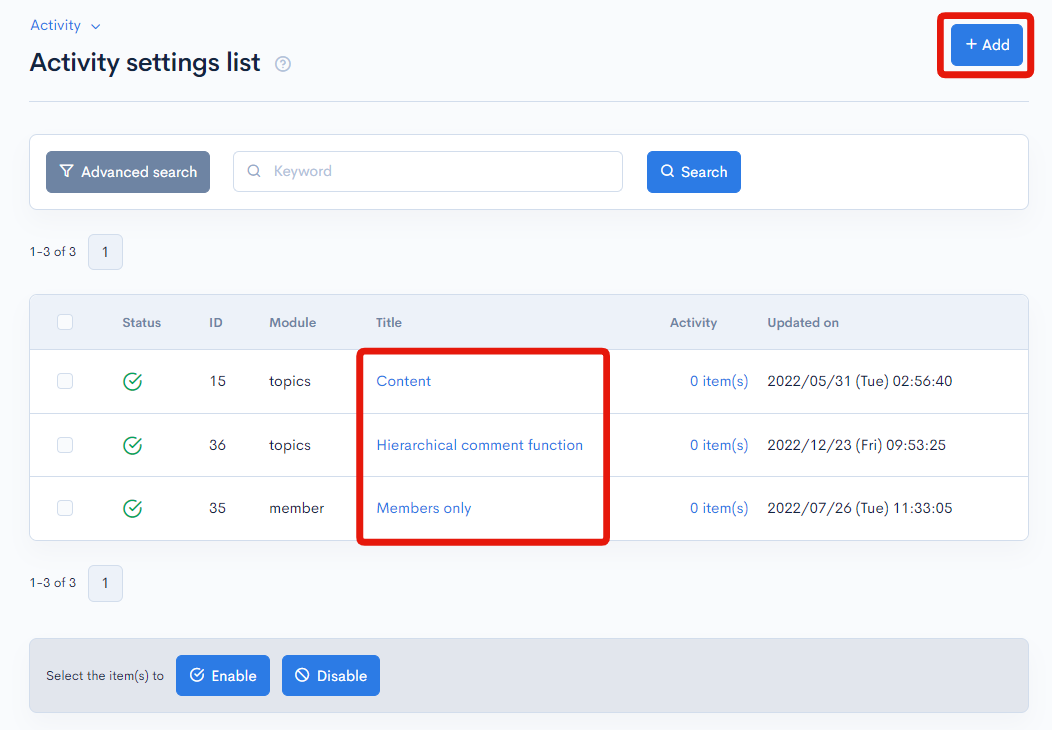Click status check icon for Hierarchical comment function
The image size is (1052, 730).
(x=133, y=446)
